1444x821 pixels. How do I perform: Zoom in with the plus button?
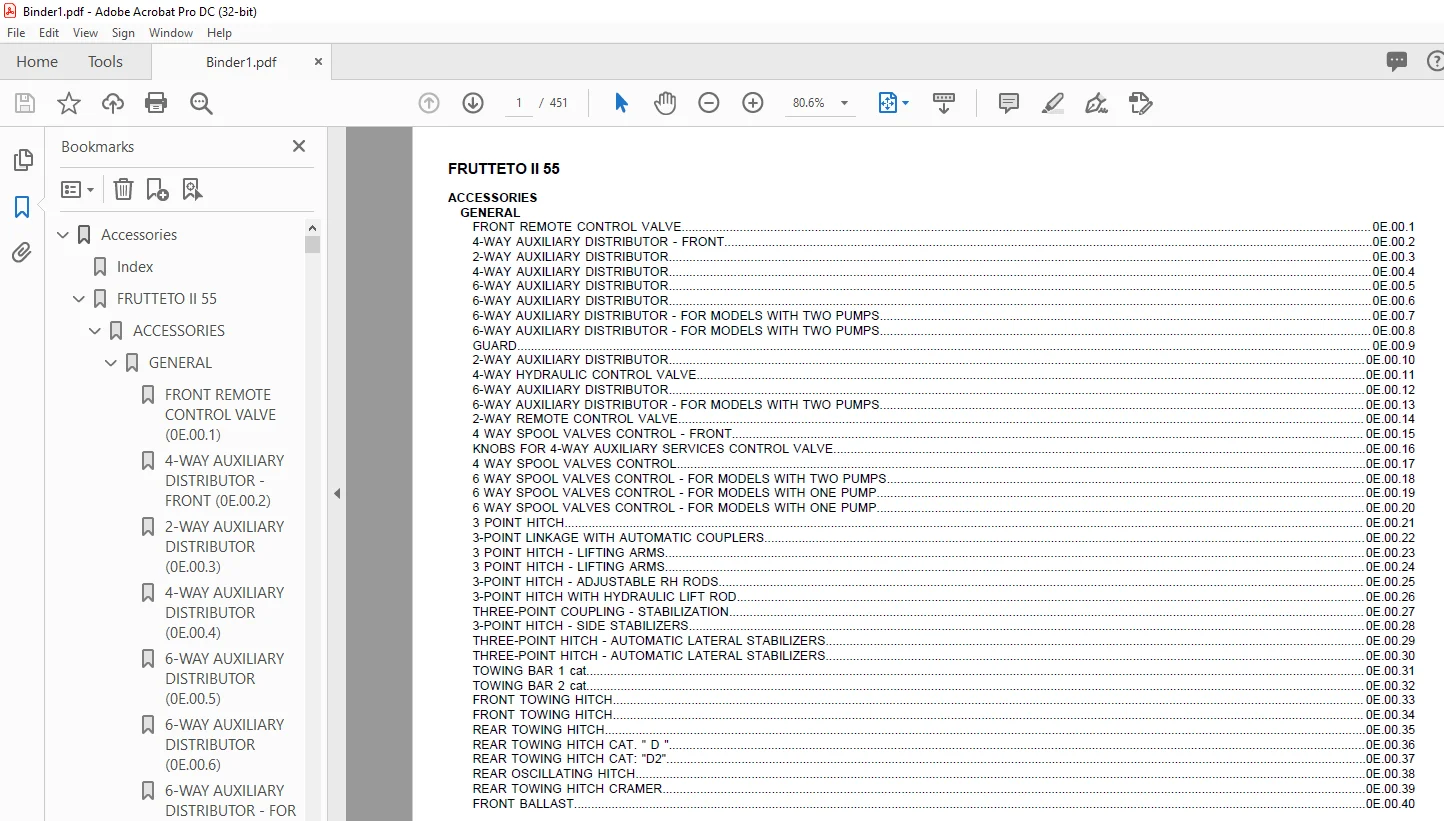[753, 103]
